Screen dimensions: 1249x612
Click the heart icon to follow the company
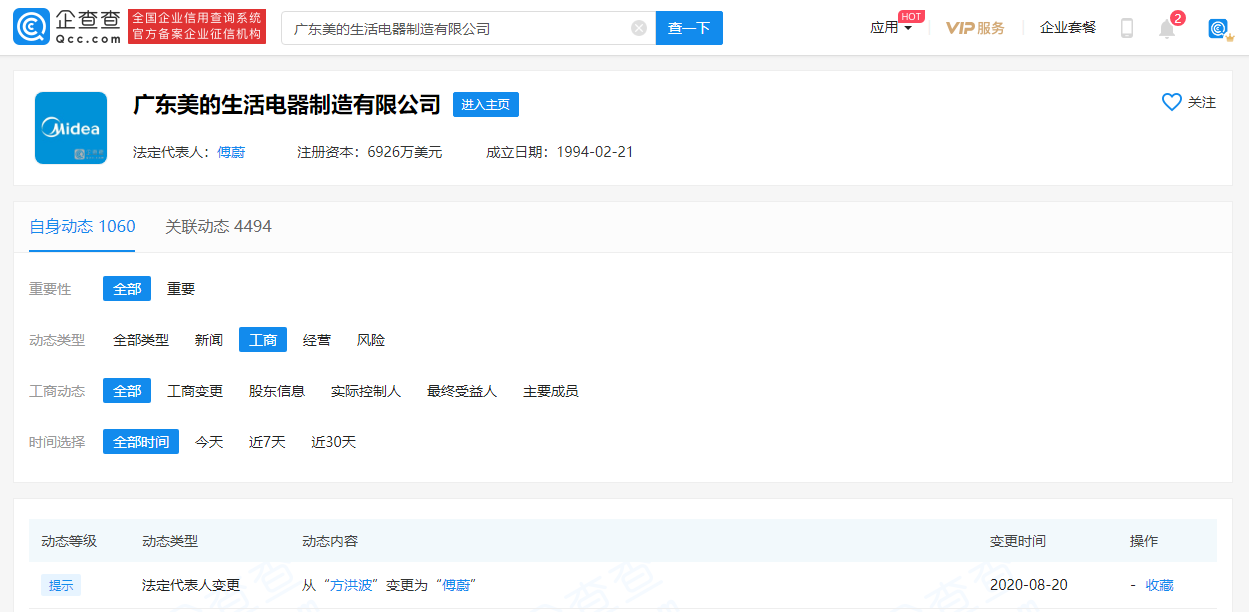[1171, 101]
